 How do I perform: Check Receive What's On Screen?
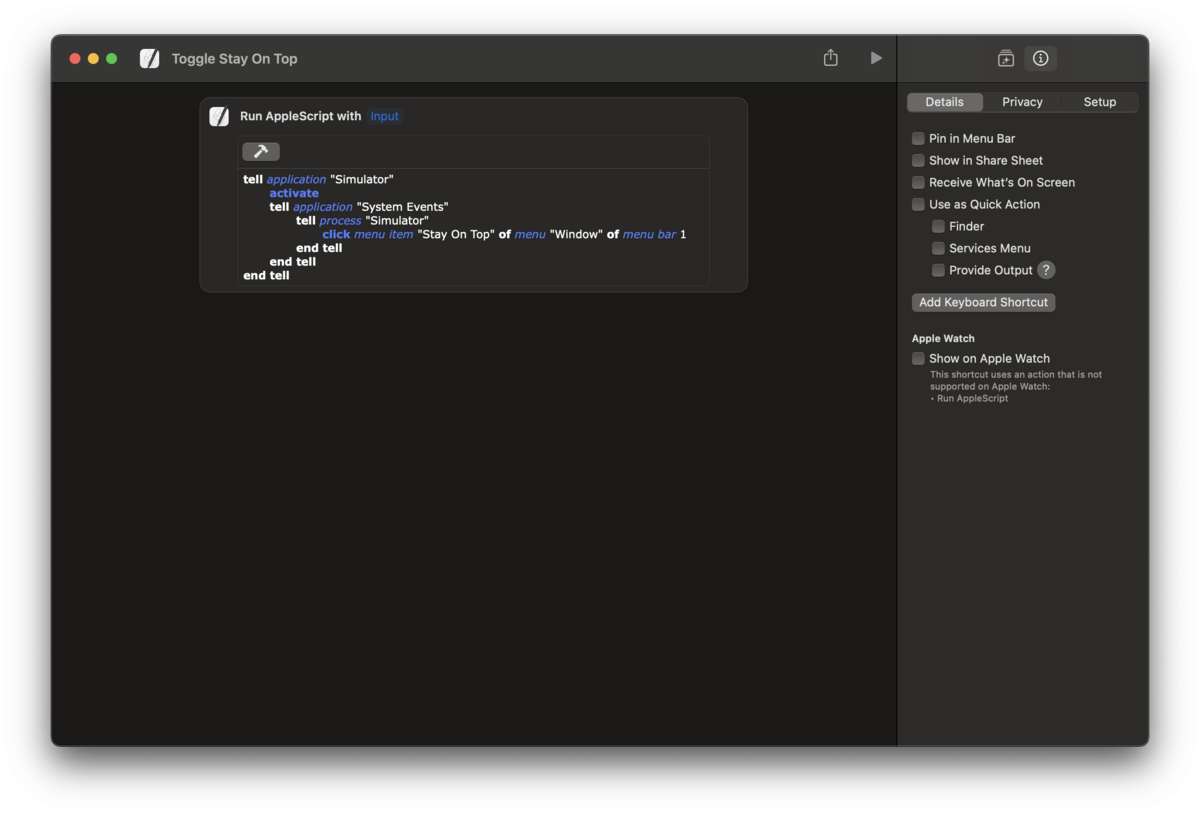(917, 182)
